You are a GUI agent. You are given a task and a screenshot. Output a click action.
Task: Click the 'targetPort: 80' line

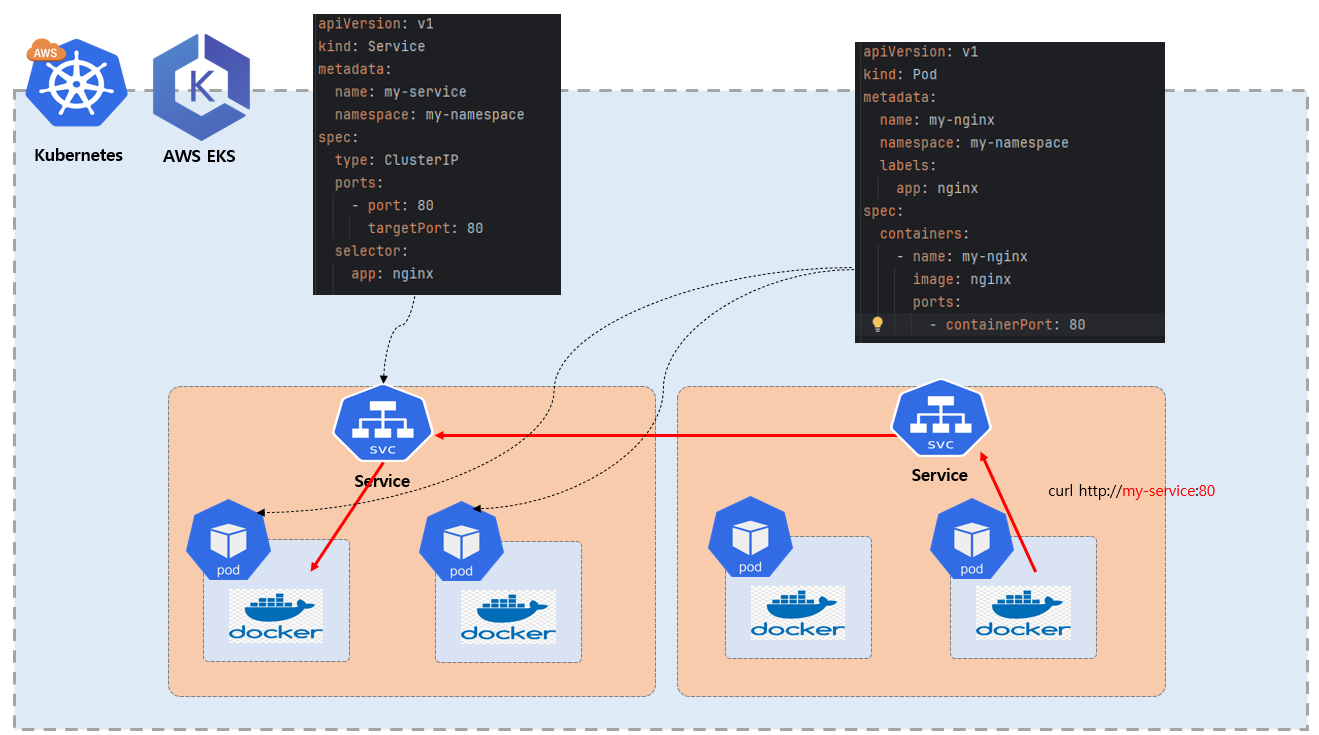click(426, 228)
